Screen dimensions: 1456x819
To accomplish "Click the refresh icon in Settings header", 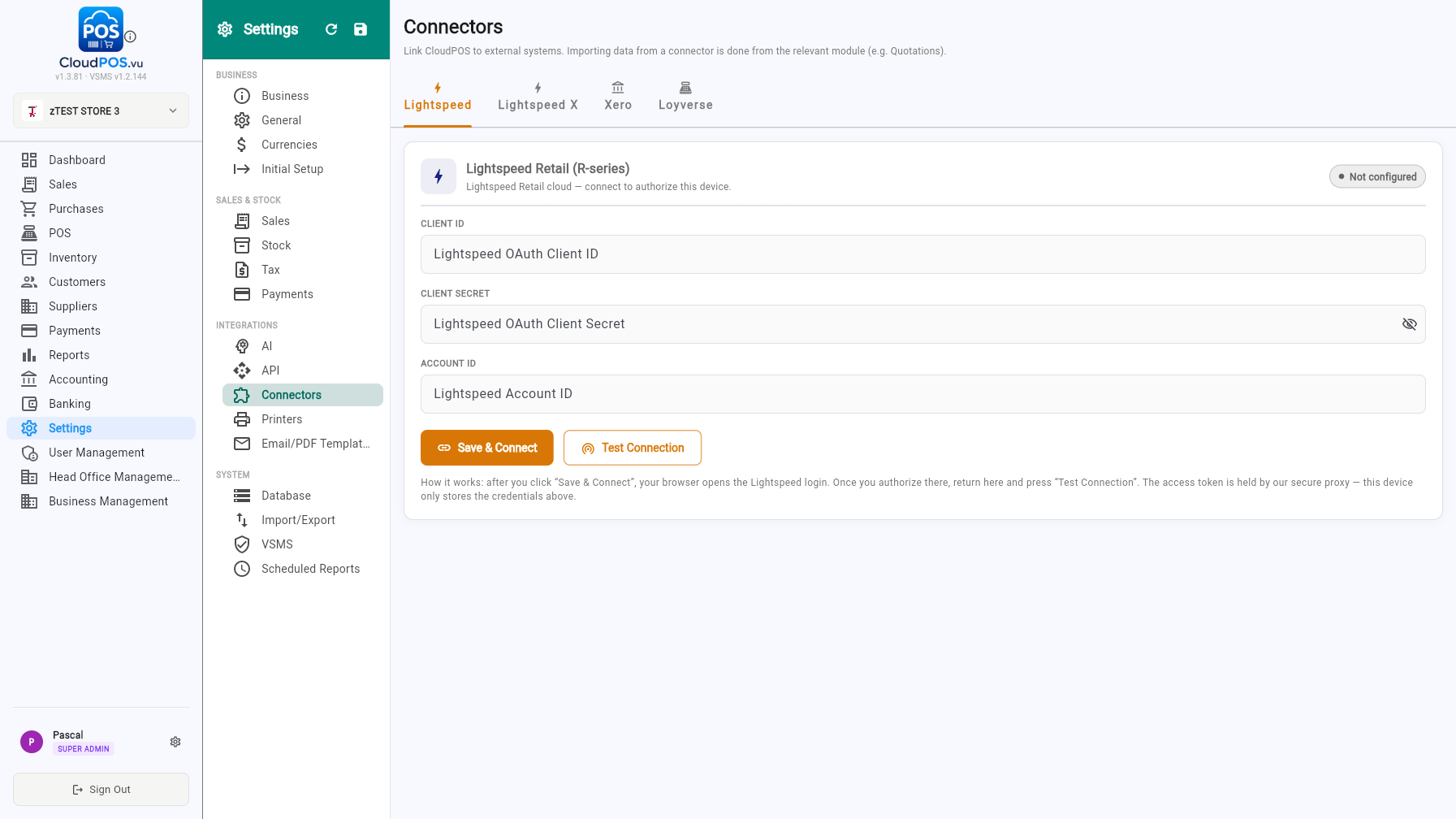I will pyautogui.click(x=331, y=29).
